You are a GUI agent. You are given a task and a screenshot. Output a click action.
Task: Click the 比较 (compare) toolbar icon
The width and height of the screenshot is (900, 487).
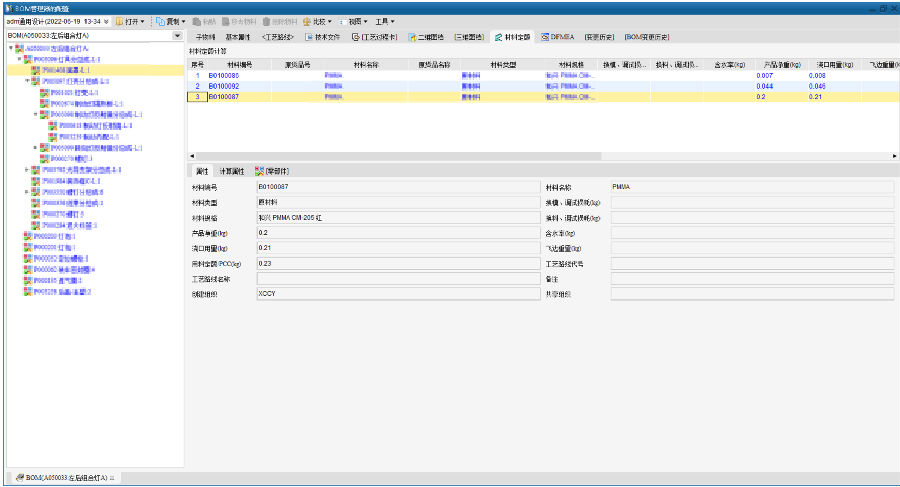[312, 21]
